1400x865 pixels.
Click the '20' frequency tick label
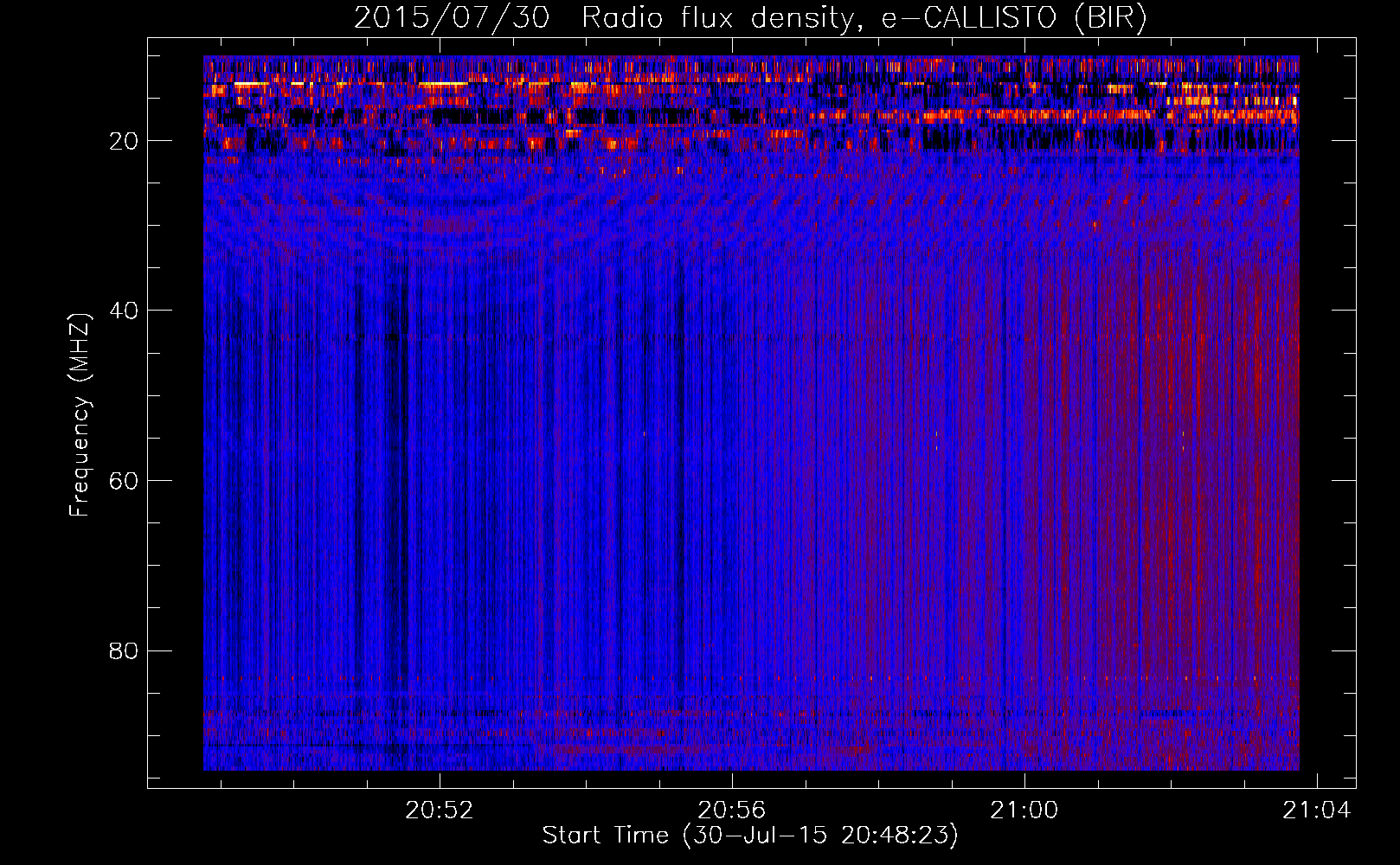(x=125, y=141)
